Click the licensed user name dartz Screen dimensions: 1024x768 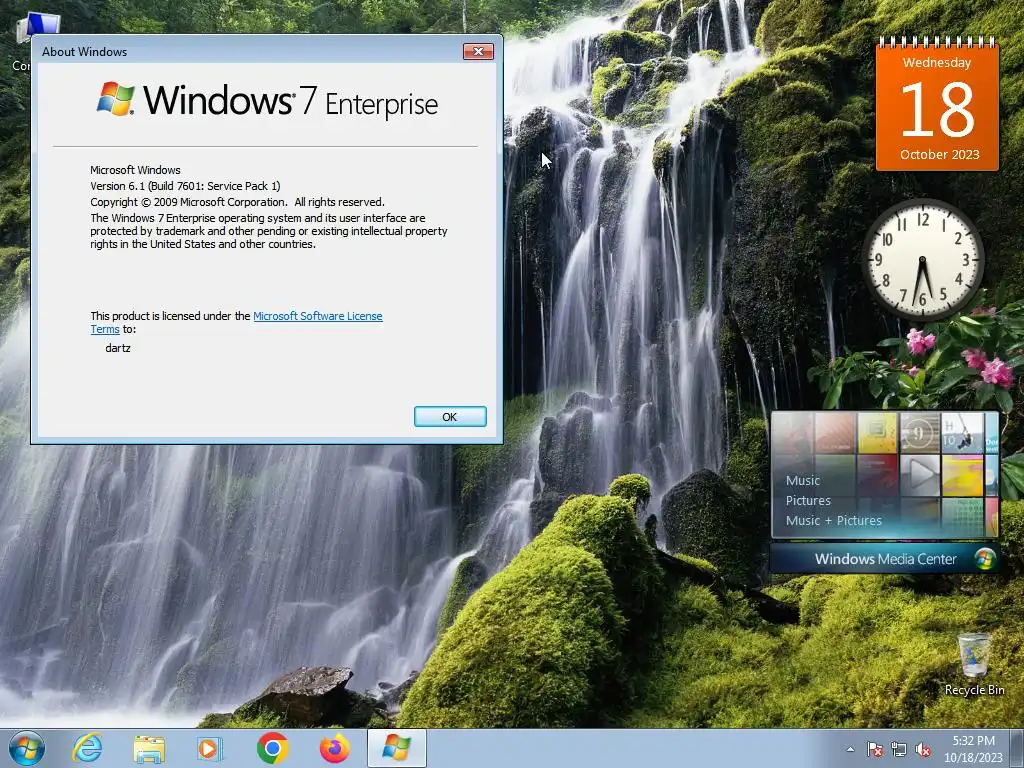click(118, 348)
